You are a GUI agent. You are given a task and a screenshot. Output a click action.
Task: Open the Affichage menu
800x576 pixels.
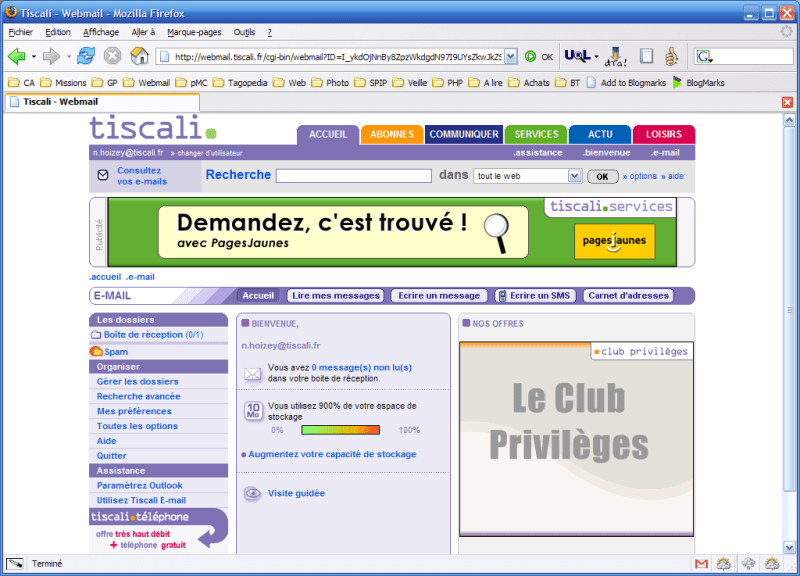click(x=101, y=32)
